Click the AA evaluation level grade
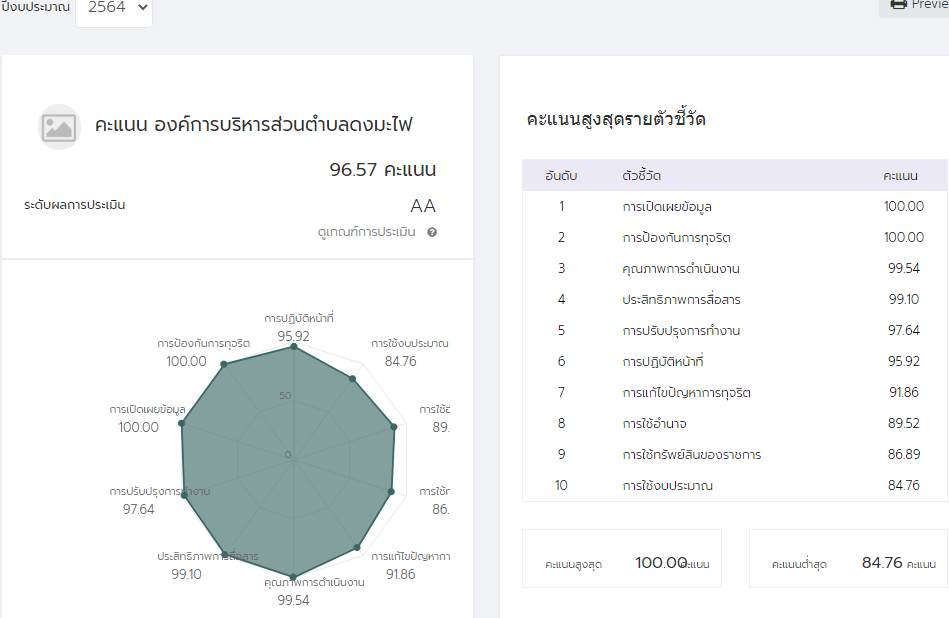Screen dimensions: 949x618 423,206
